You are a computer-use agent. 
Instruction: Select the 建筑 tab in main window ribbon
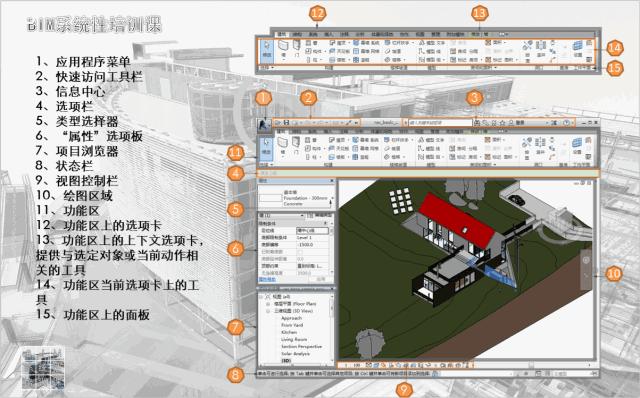click(x=281, y=131)
